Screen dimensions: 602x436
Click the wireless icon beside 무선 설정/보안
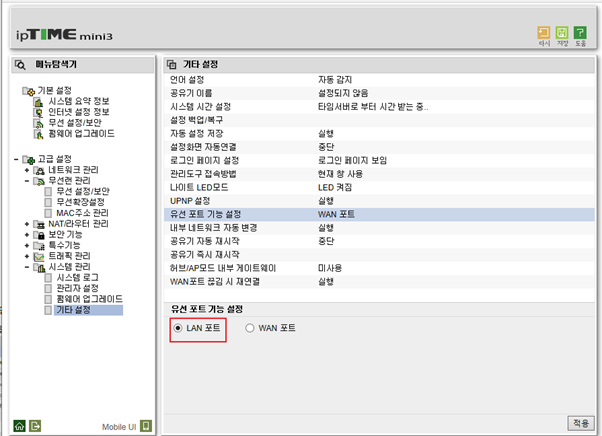pyautogui.click(x=38, y=124)
